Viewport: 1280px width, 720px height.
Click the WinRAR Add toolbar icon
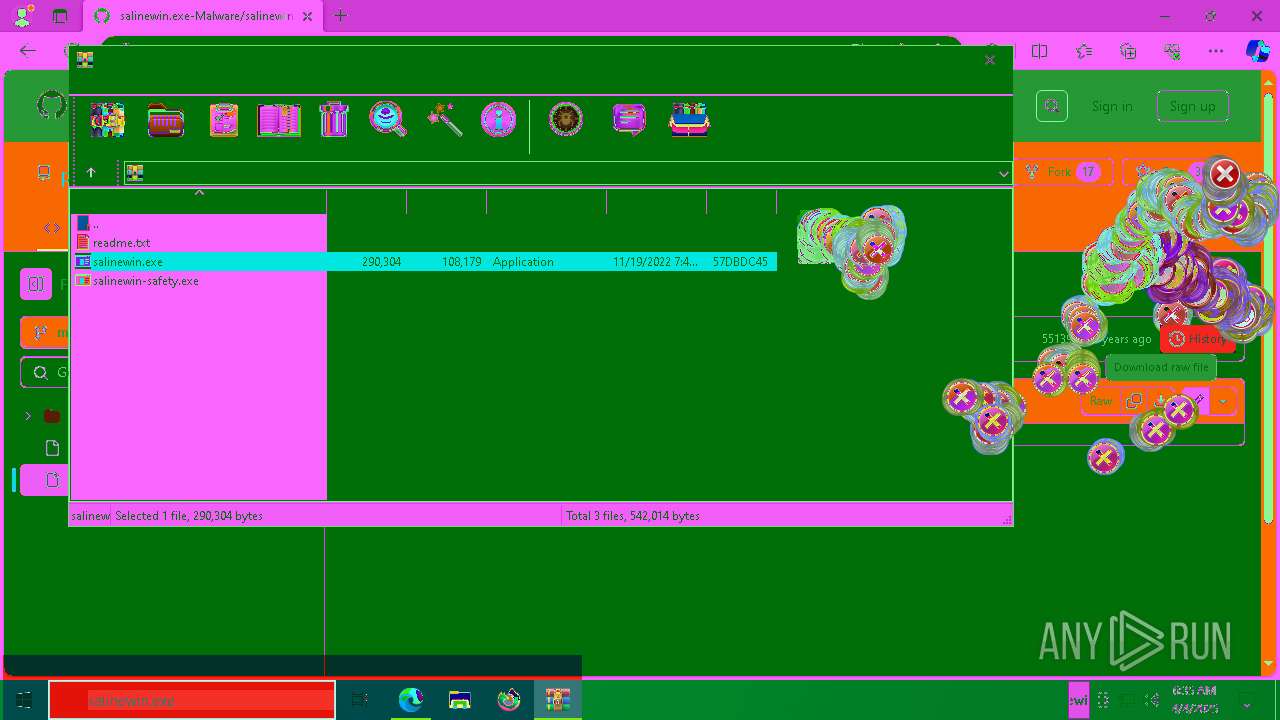tap(107, 120)
